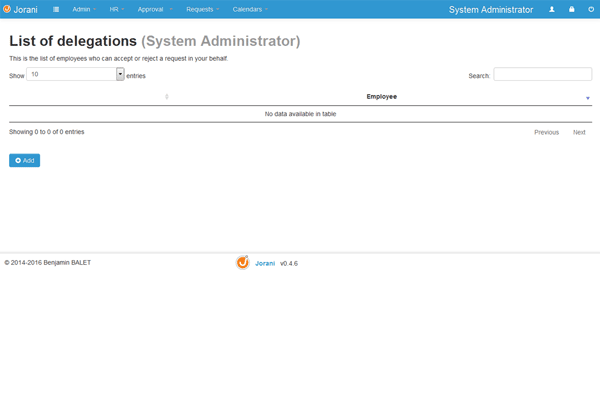
Task: Click the Jorani logo in navbar
Action: pos(20,9)
